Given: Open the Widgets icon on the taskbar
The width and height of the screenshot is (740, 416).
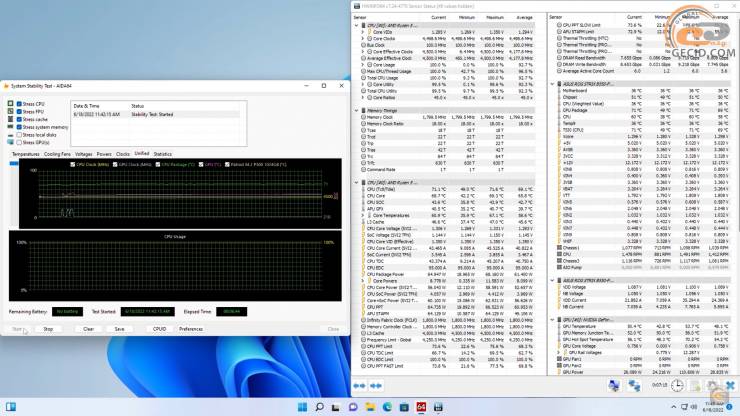Looking at the screenshot, I should coord(10,407).
